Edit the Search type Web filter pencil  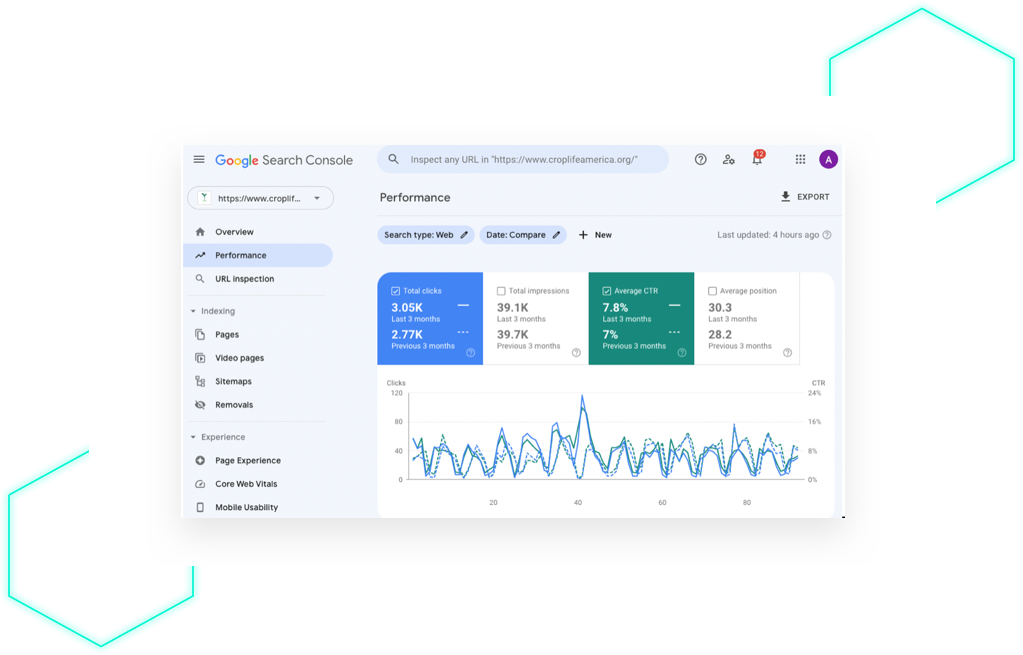pyautogui.click(x=464, y=235)
